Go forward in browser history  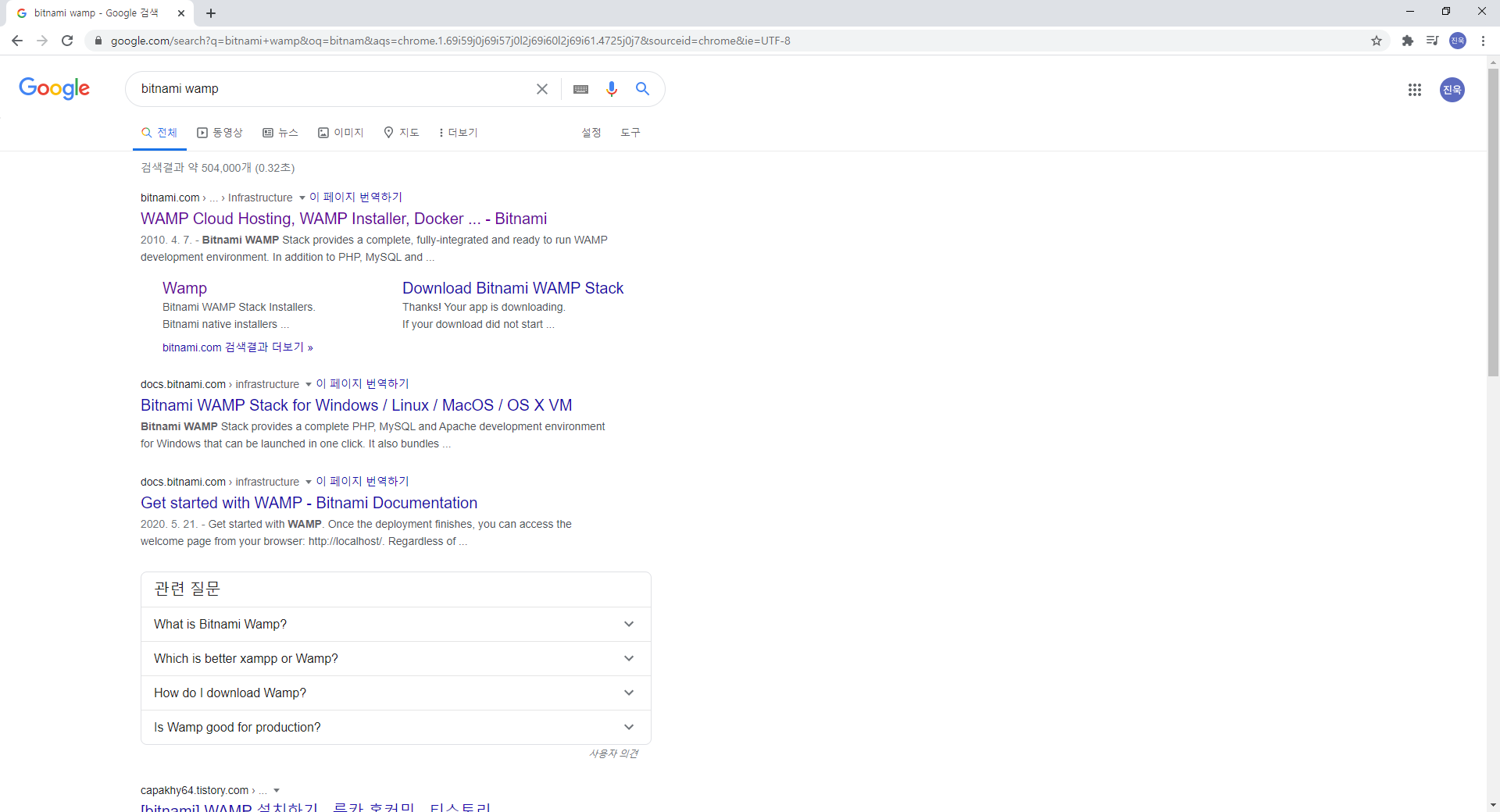pyautogui.click(x=42, y=41)
